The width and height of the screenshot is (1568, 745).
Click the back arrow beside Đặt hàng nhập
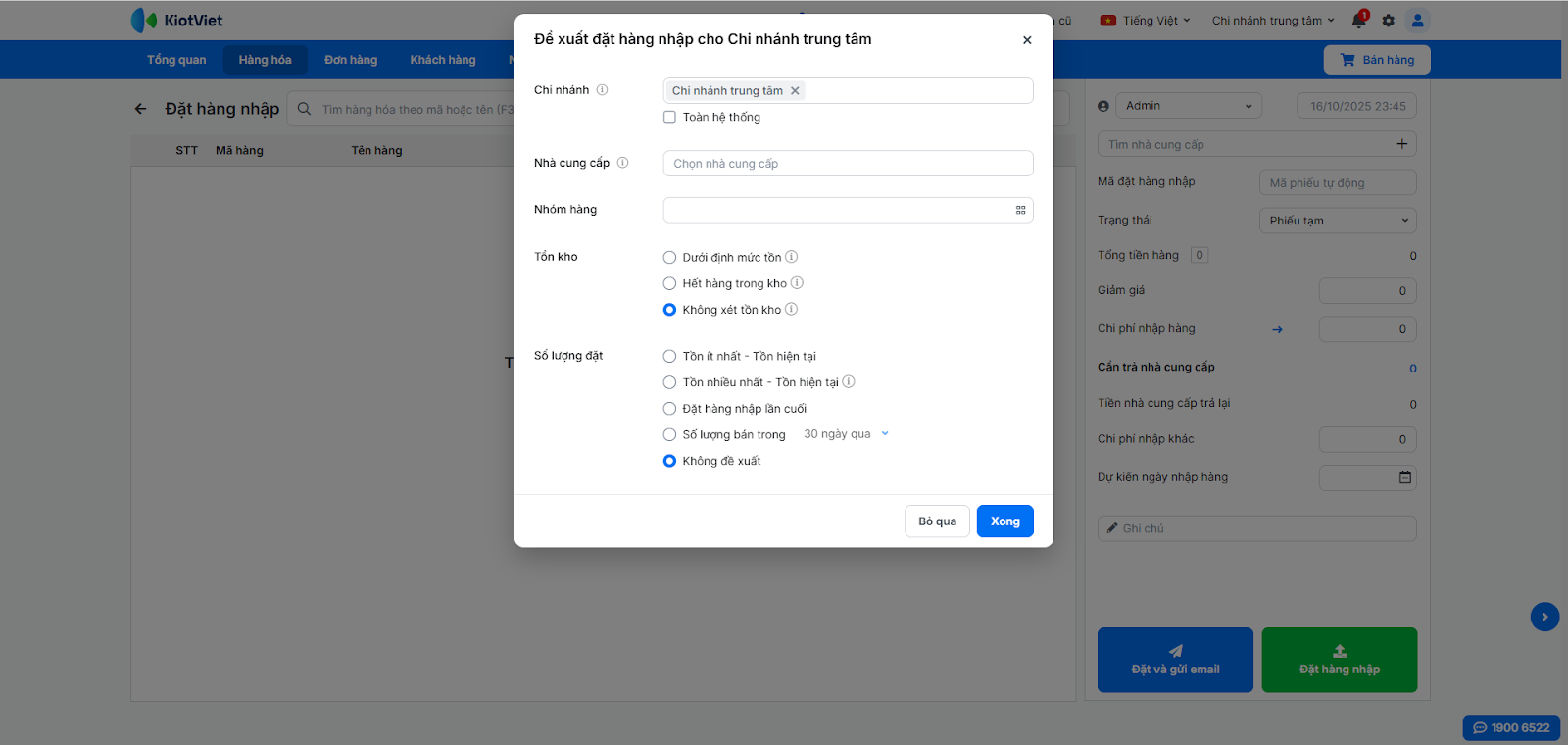[x=141, y=109]
